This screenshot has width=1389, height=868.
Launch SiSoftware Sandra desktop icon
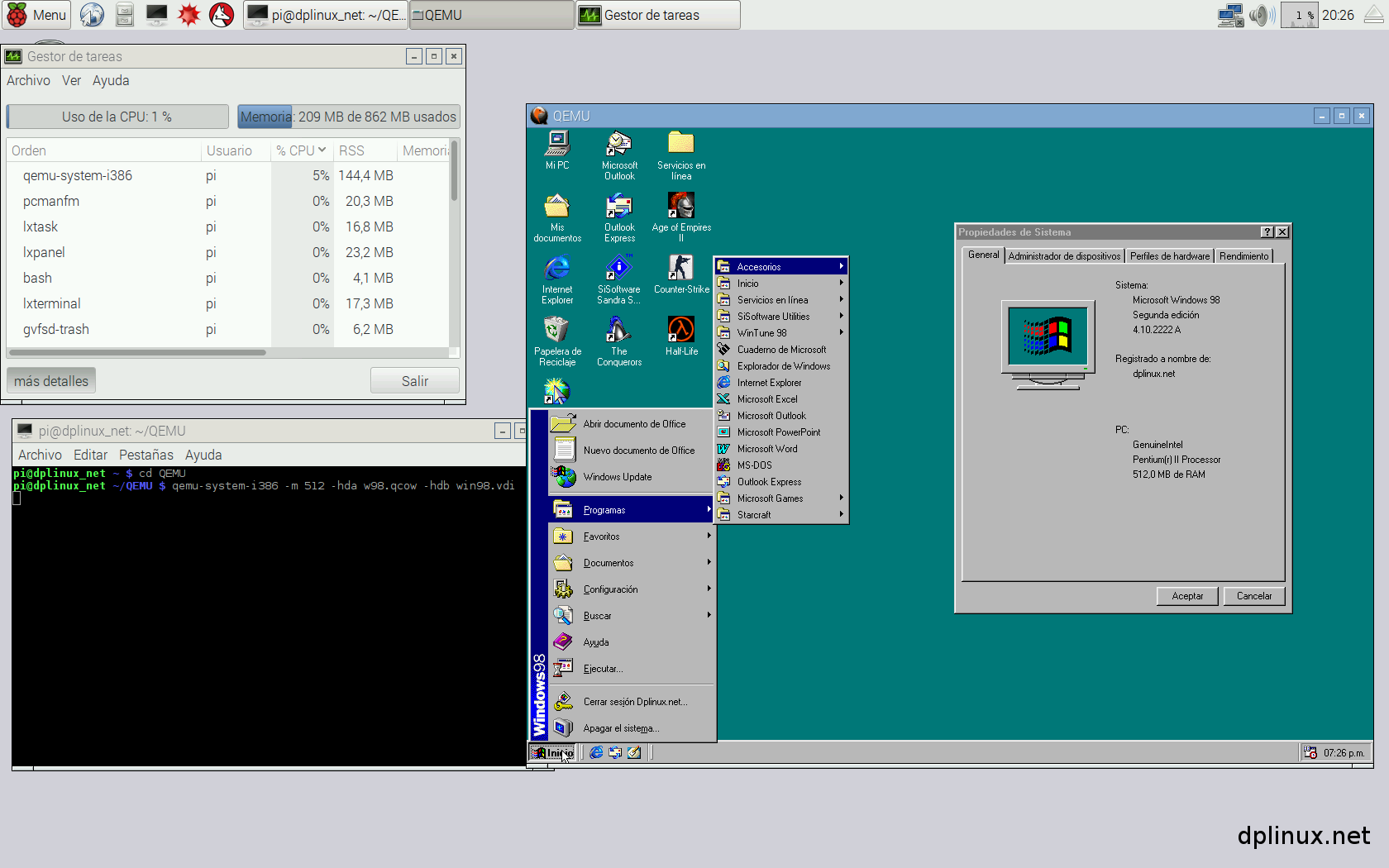point(619,280)
